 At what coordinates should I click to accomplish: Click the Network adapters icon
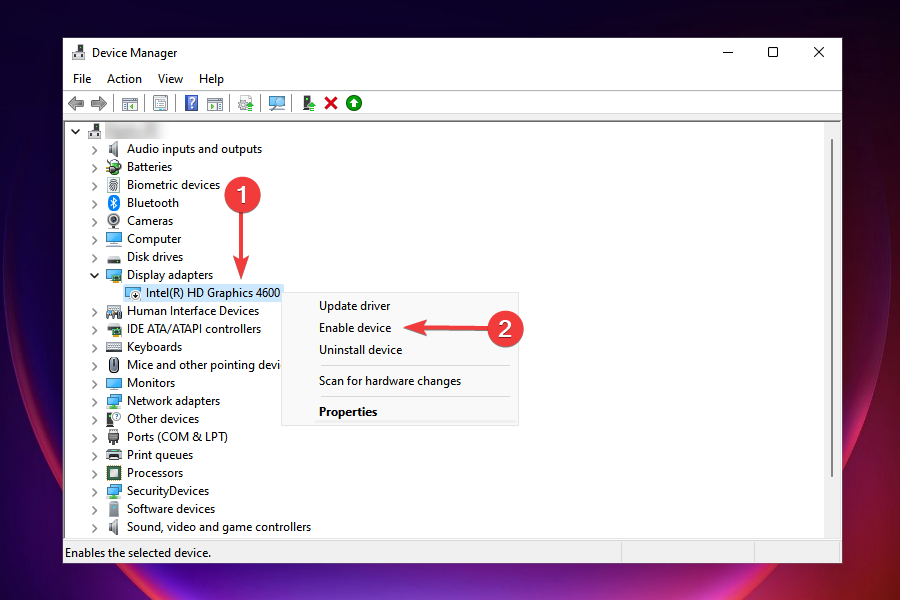[114, 401]
